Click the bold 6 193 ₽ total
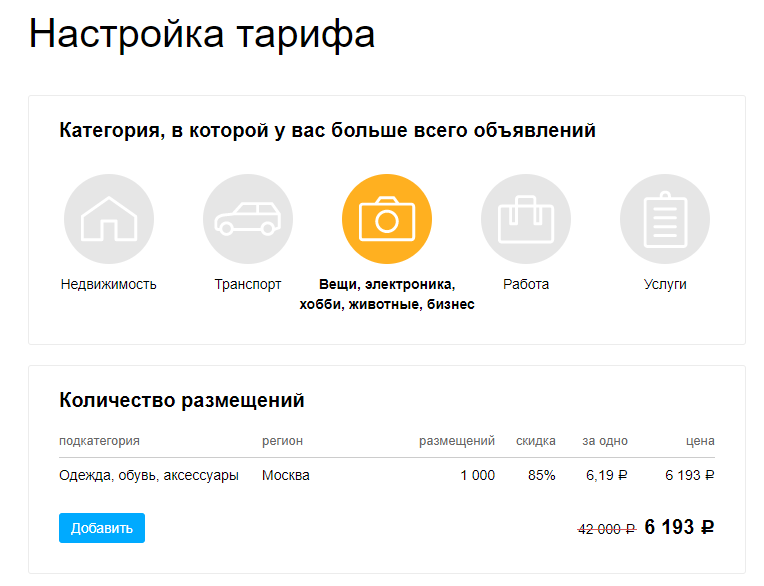The height and width of the screenshot is (586, 764). pos(679,527)
